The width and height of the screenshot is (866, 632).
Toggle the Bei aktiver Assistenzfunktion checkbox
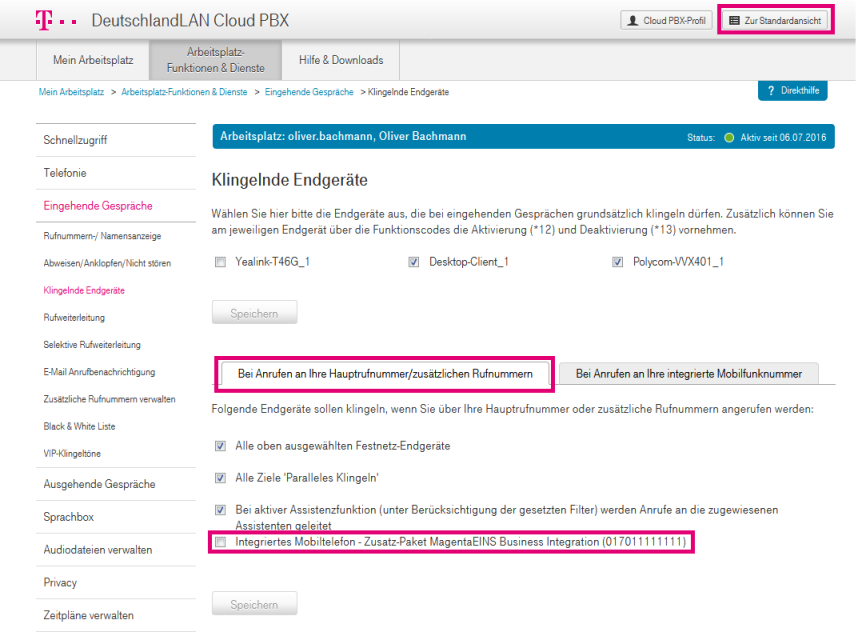tap(220, 509)
